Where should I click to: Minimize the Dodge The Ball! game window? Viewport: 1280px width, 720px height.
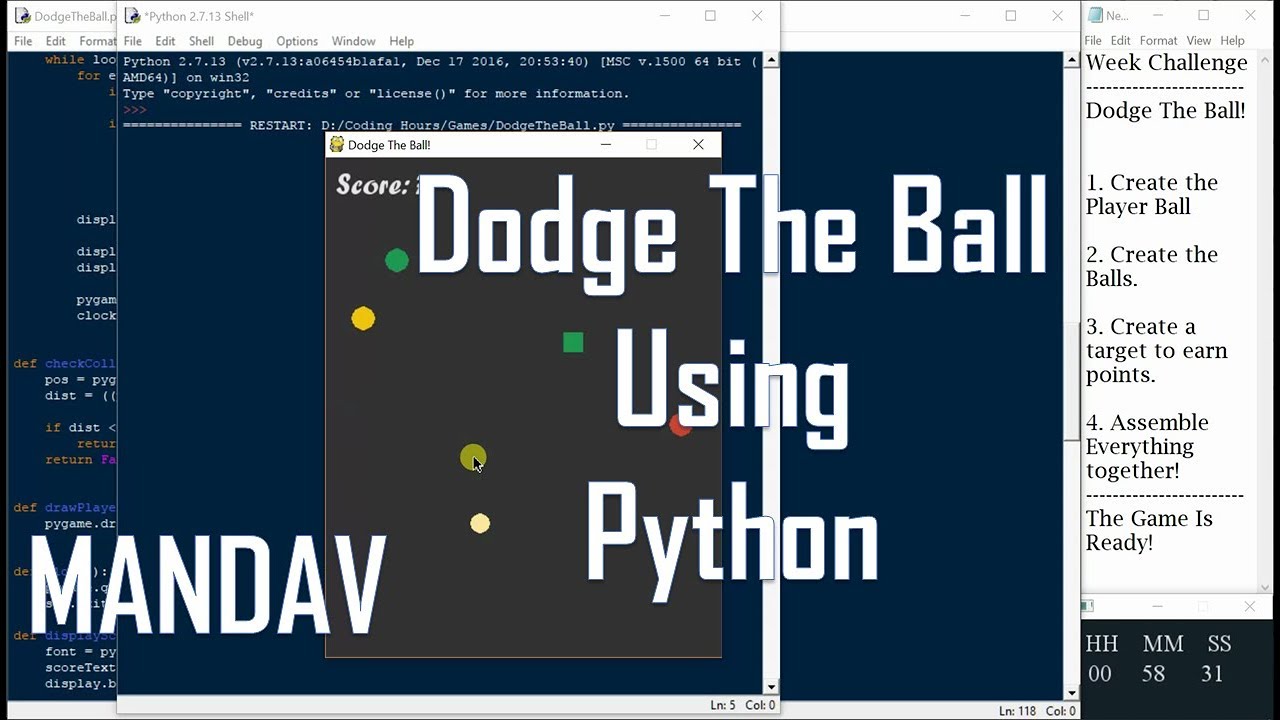pyautogui.click(x=605, y=145)
